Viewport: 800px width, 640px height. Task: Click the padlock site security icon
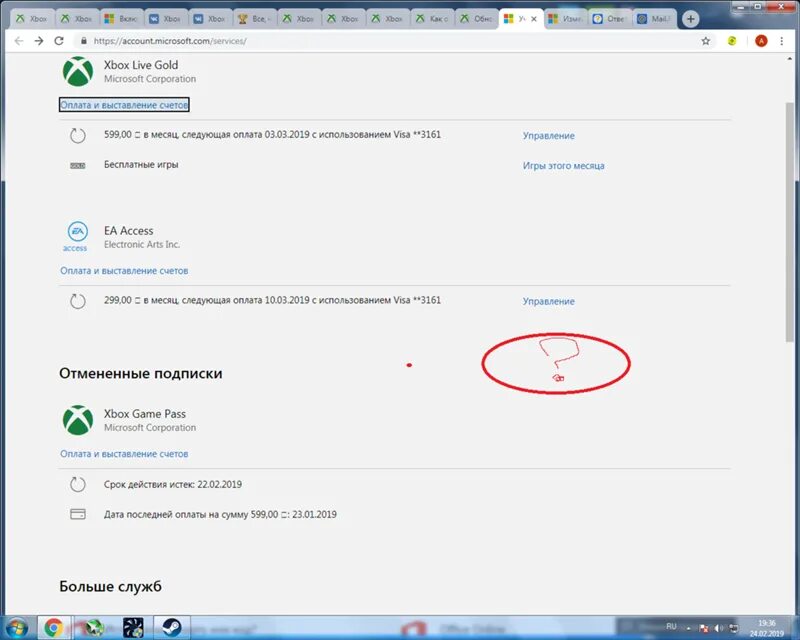pos(83,41)
